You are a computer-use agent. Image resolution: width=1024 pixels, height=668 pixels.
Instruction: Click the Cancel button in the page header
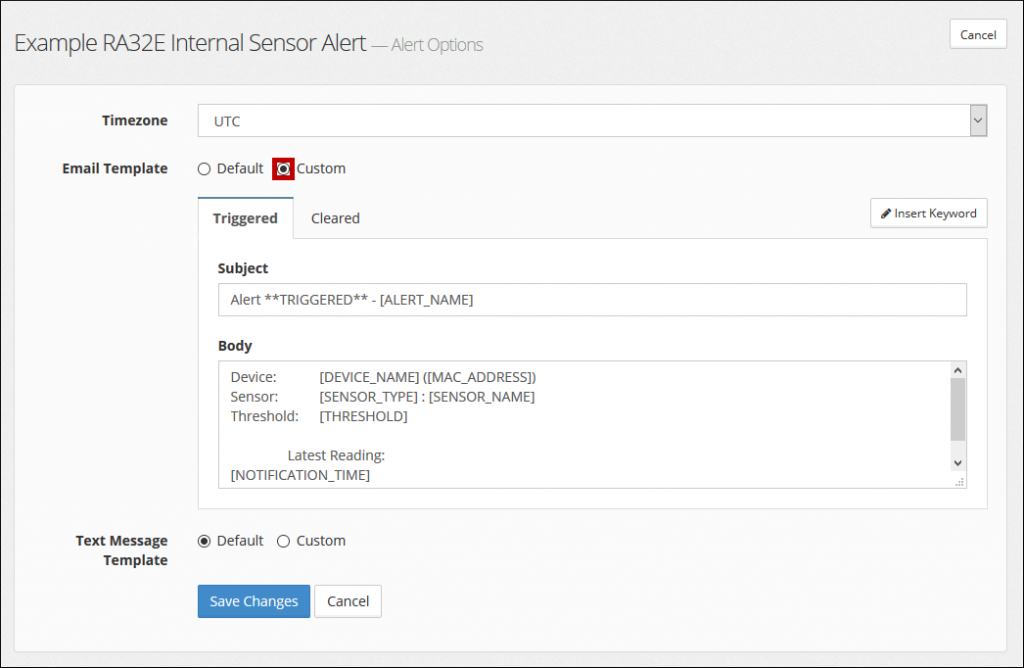(977, 35)
